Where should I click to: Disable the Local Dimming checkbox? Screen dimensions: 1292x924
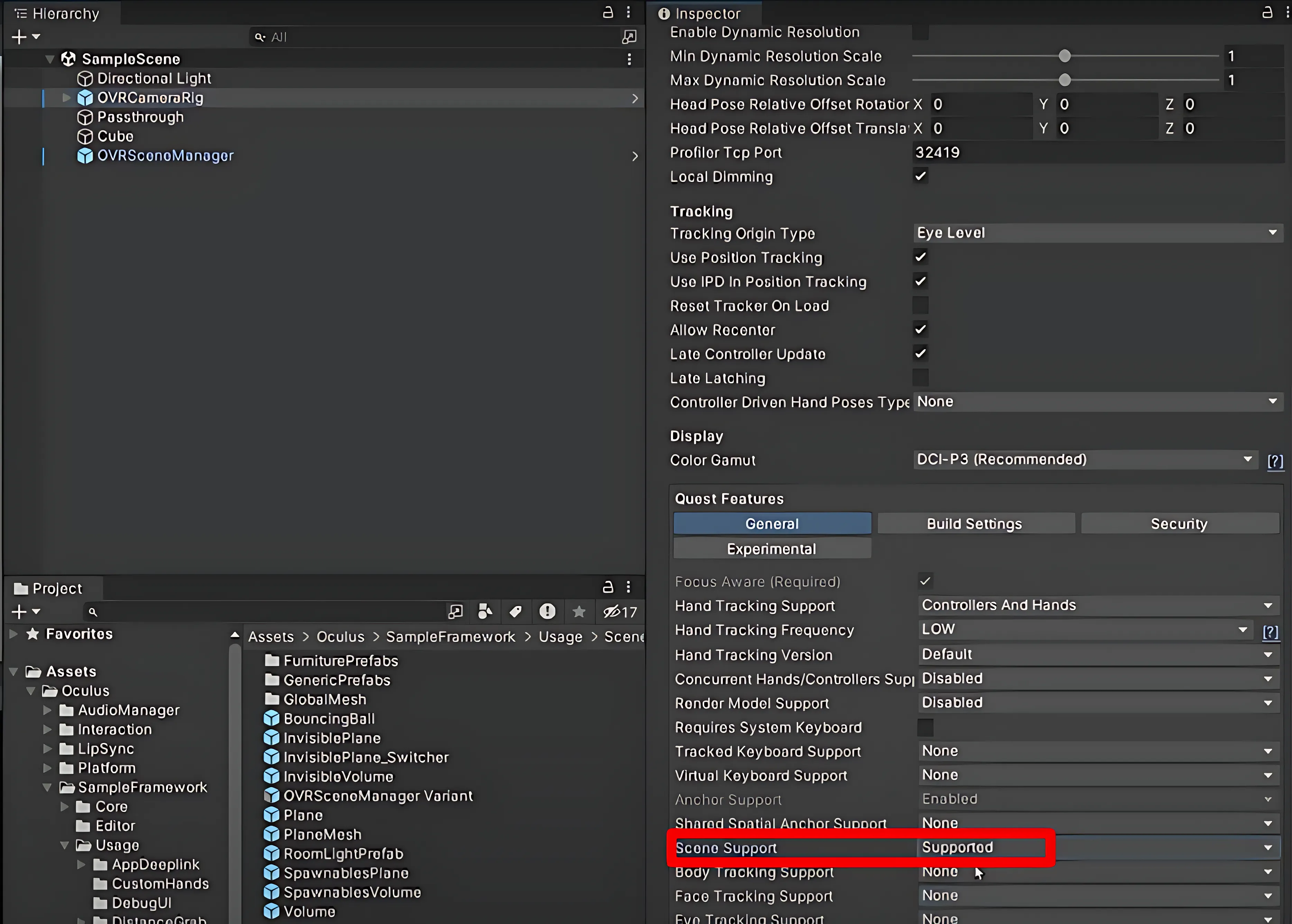[920, 176]
